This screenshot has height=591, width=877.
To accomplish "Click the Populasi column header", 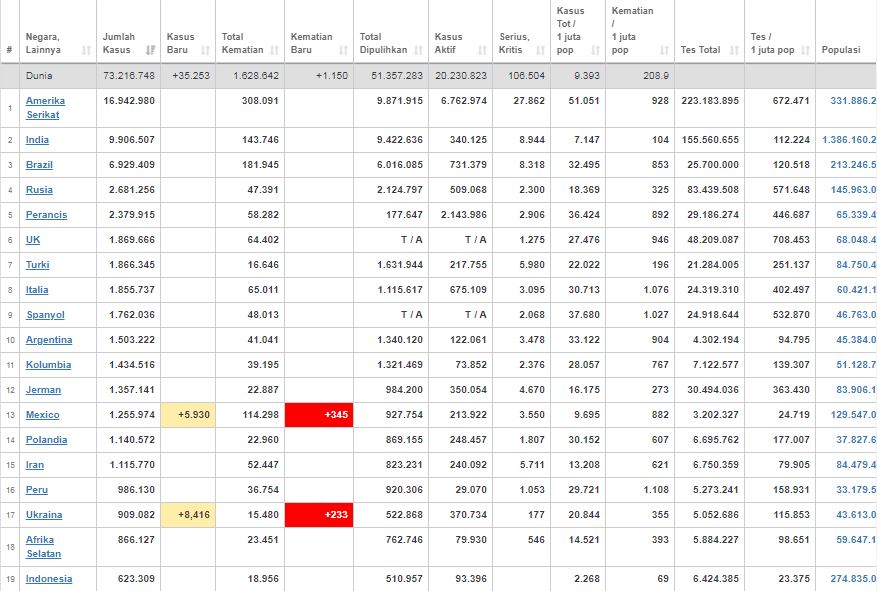I will 841,50.
